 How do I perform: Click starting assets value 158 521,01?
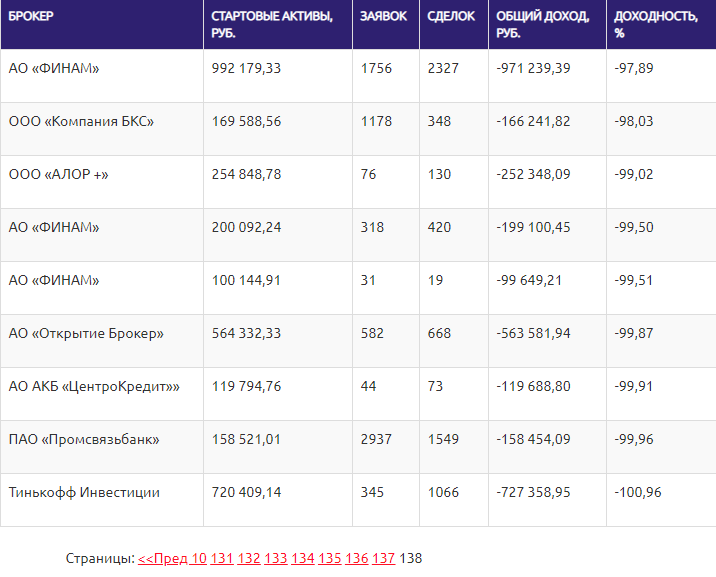click(x=246, y=439)
